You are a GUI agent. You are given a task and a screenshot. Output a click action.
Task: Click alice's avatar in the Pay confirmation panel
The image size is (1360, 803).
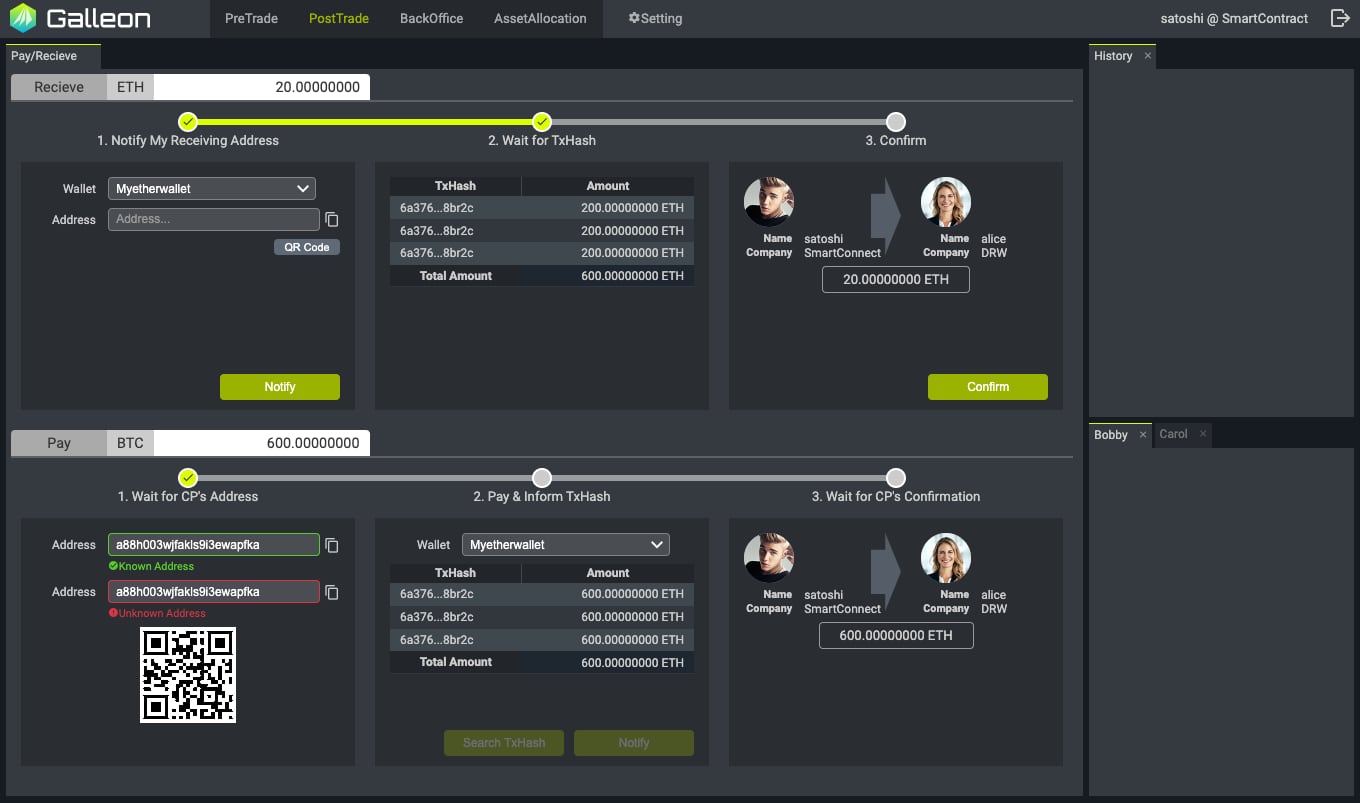coord(945,558)
